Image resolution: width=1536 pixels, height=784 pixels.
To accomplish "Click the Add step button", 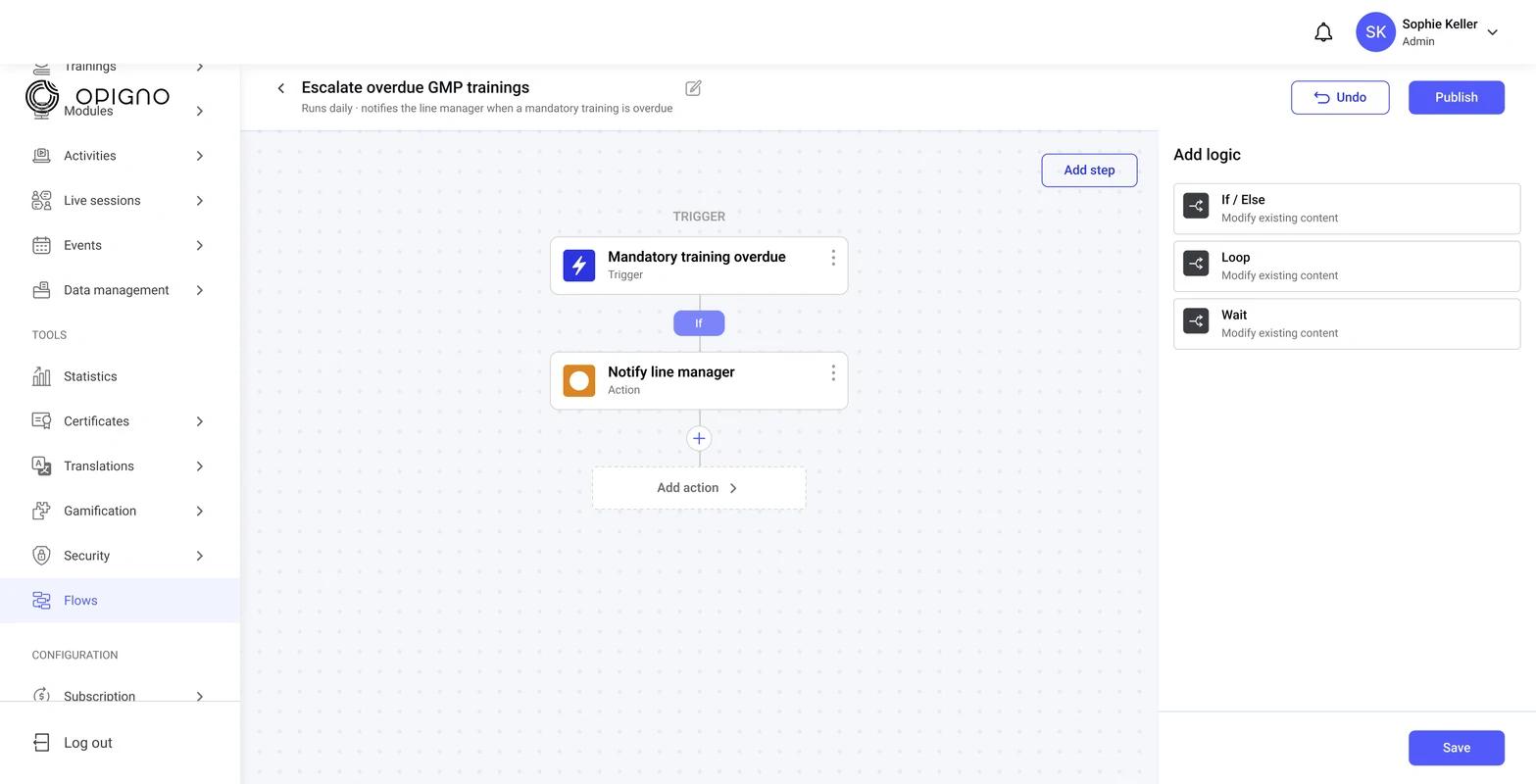I will coord(1089,171).
